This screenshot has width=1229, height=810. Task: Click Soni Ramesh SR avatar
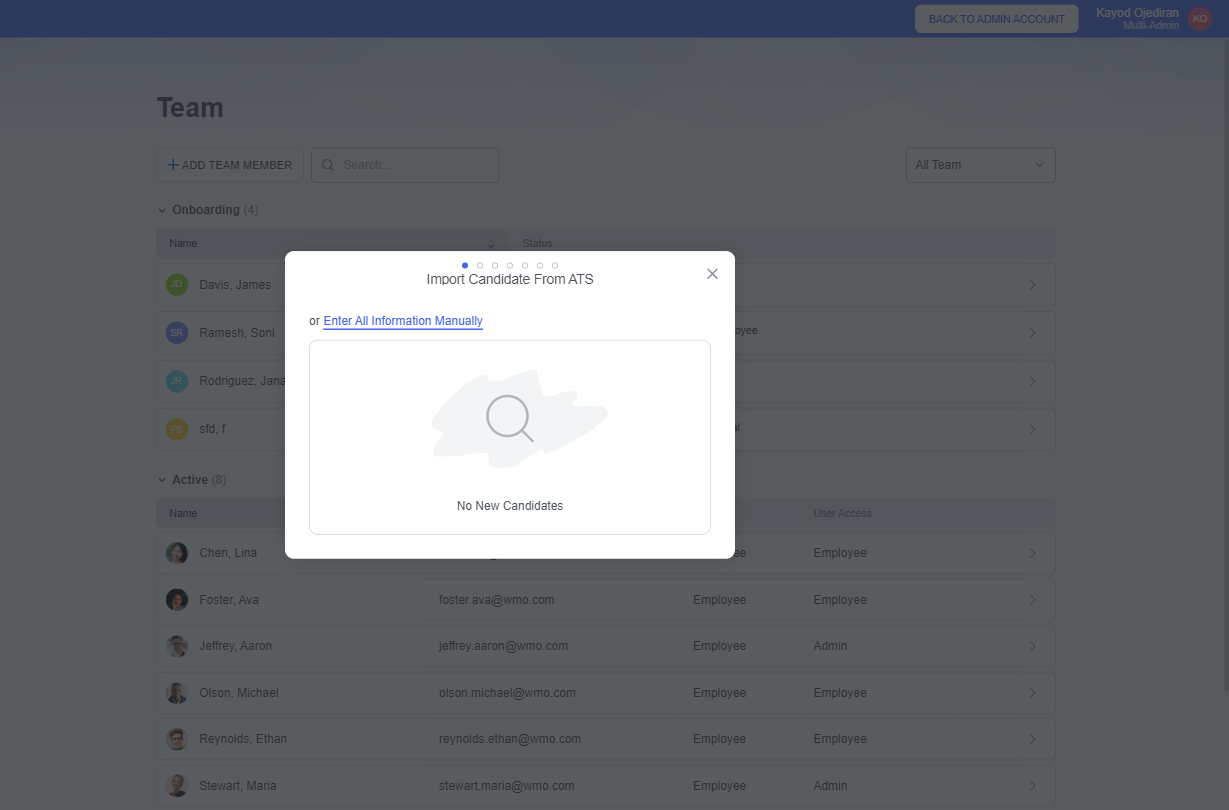(177, 333)
